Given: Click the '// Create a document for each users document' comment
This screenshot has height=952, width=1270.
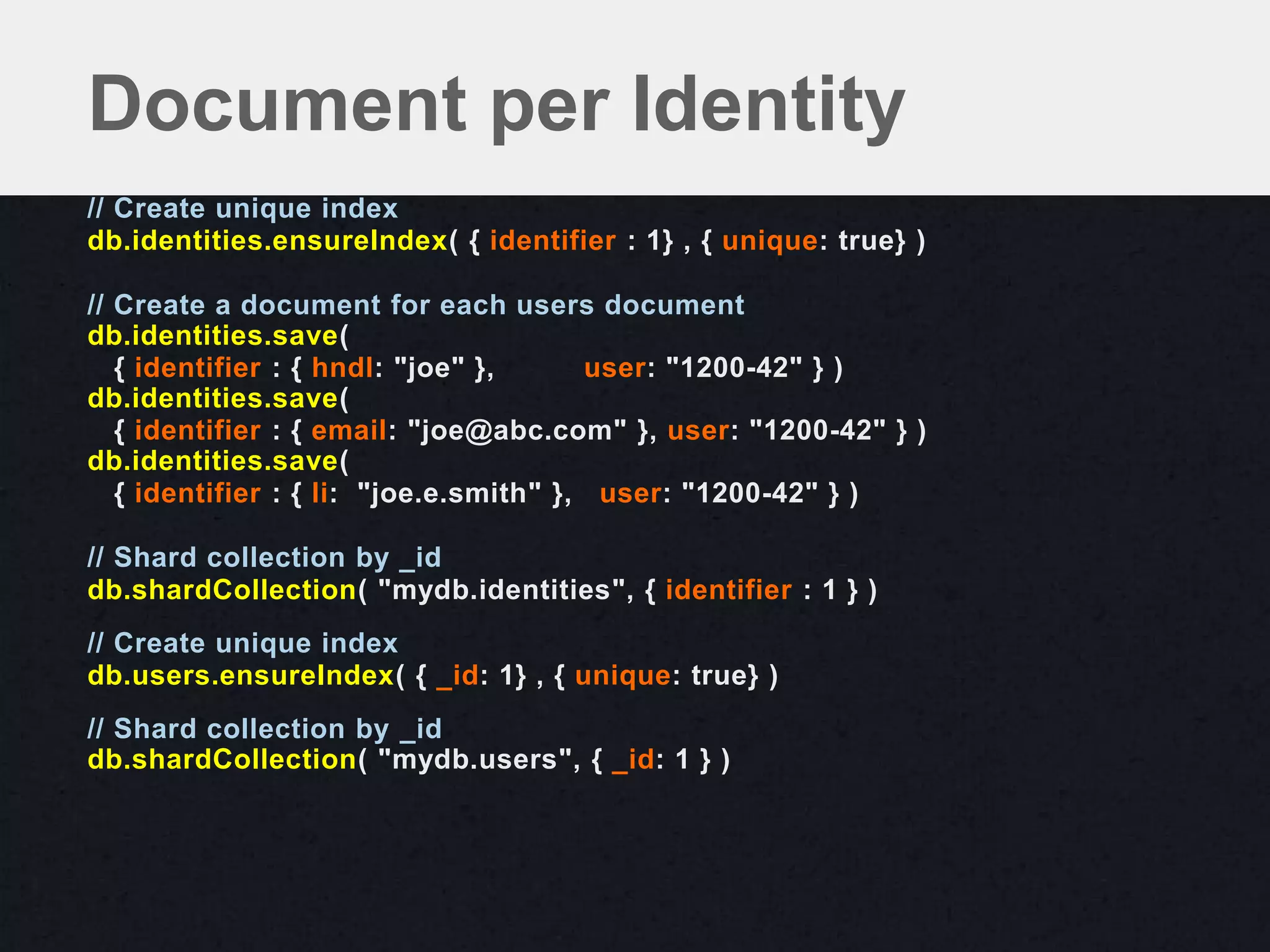Looking at the screenshot, I should [415, 305].
